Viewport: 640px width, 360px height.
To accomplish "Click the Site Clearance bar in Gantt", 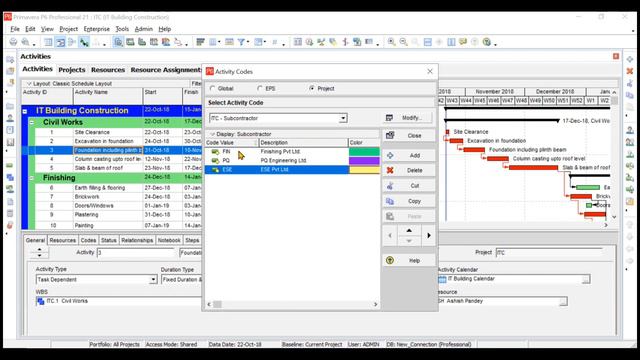I will [447, 132].
